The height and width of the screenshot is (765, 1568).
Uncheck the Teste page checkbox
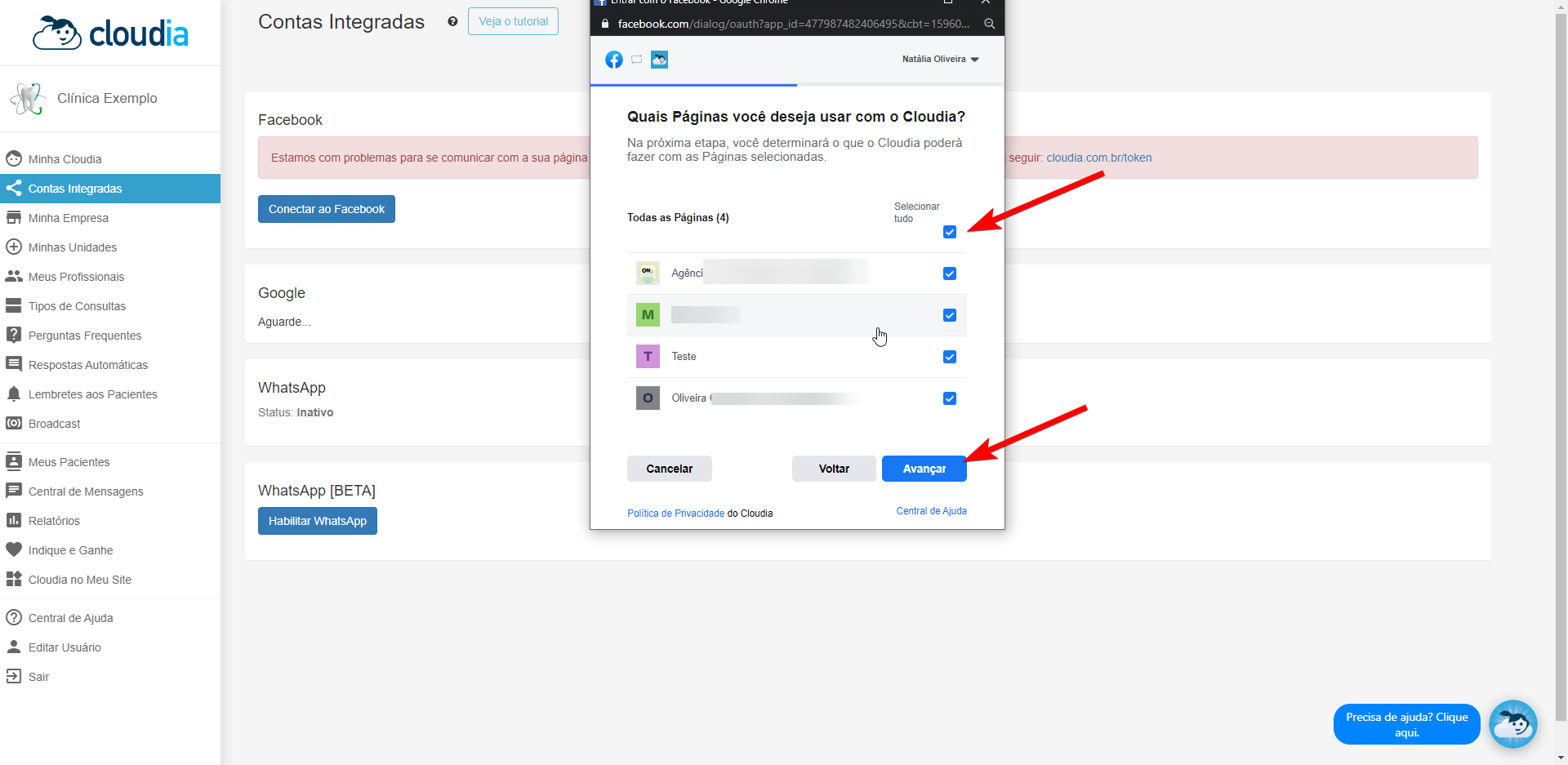coord(949,357)
